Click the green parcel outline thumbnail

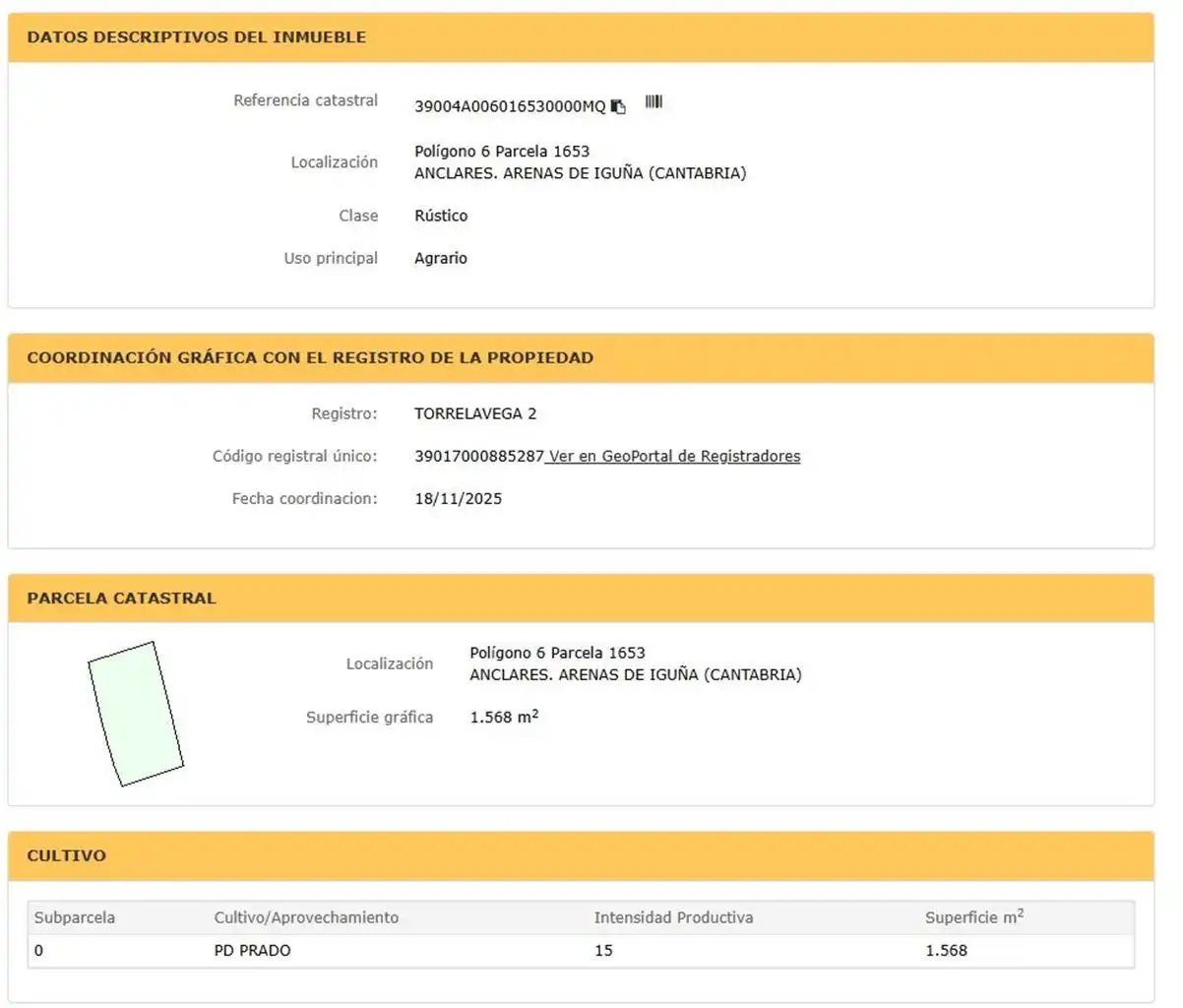click(x=136, y=714)
